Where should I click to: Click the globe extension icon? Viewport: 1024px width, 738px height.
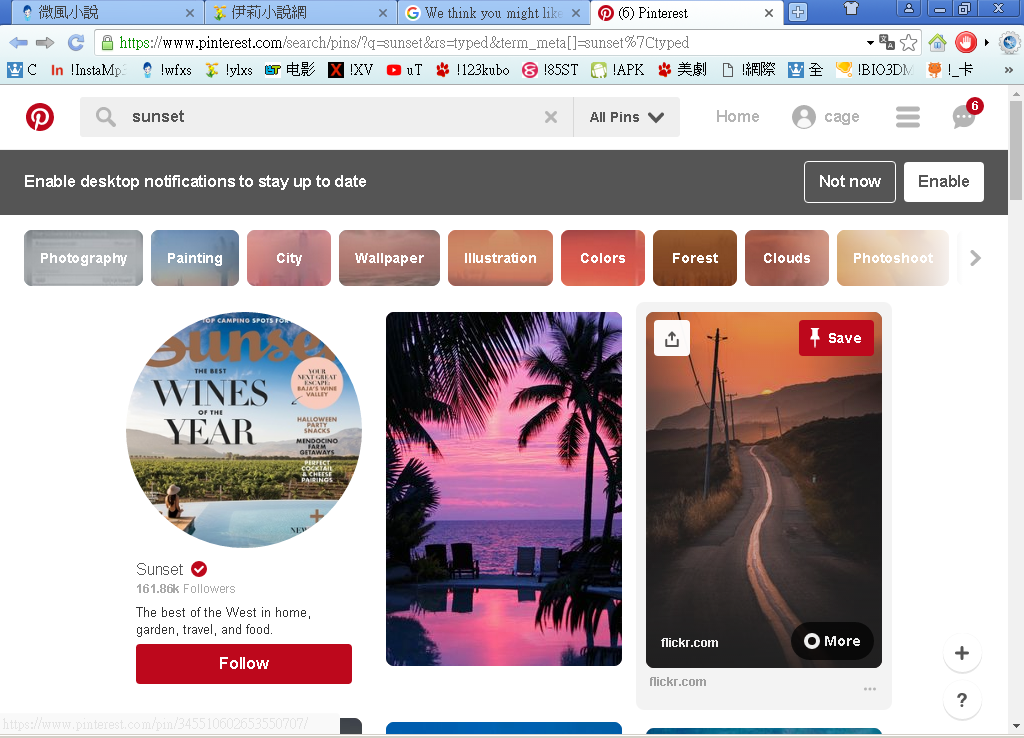click(x=1010, y=43)
